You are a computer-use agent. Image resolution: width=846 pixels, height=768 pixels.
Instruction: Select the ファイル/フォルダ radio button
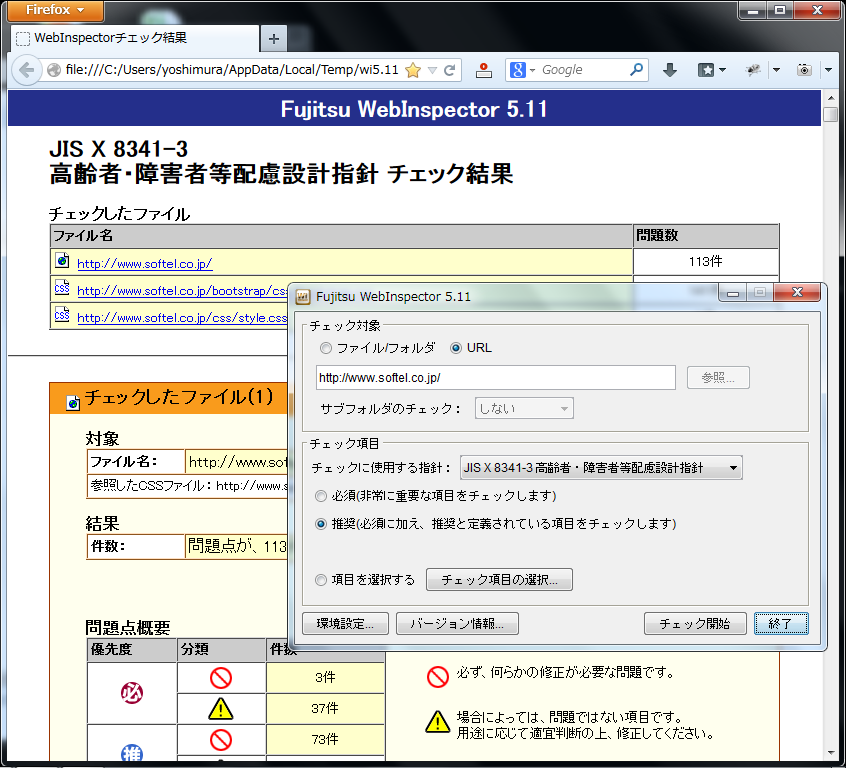pos(325,348)
